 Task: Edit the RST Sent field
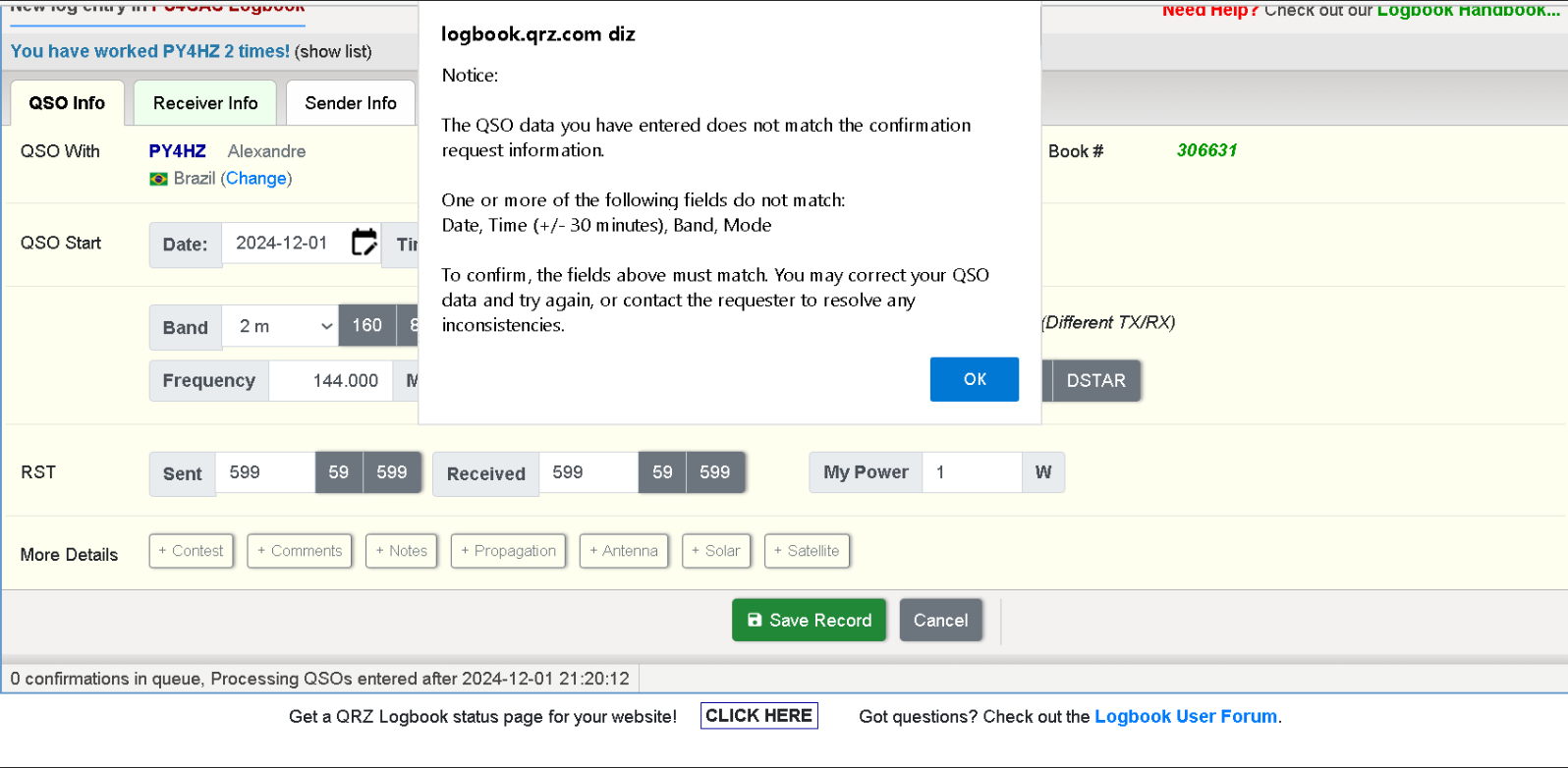point(265,472)
